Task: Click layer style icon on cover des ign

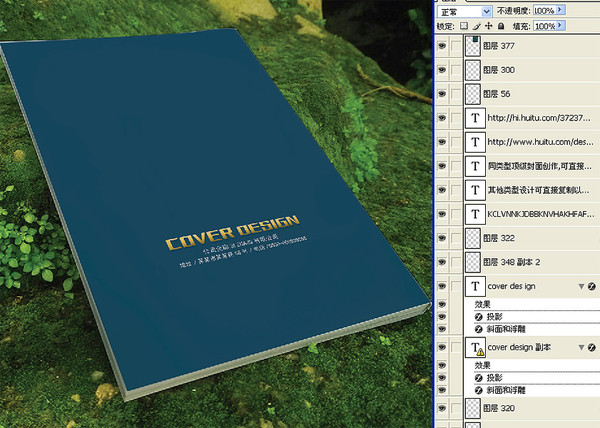Action: click(x=592, y=286)
